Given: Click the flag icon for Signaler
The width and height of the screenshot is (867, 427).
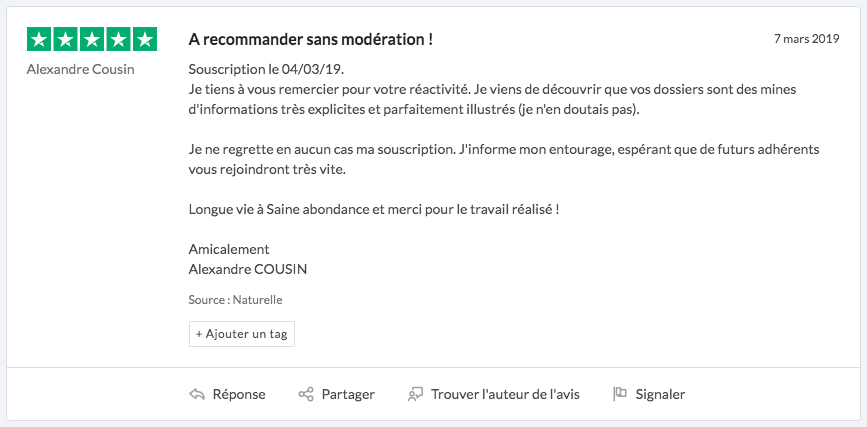Looking at the screenshot, I should [619, 394].
